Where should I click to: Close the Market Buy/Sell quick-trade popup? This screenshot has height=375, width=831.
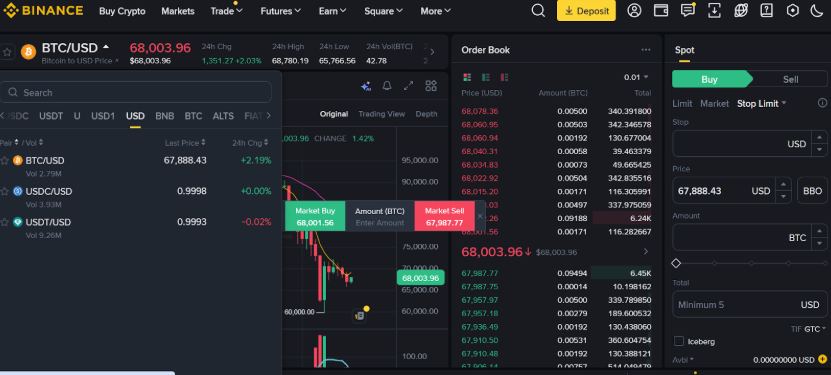click(480, 216)
